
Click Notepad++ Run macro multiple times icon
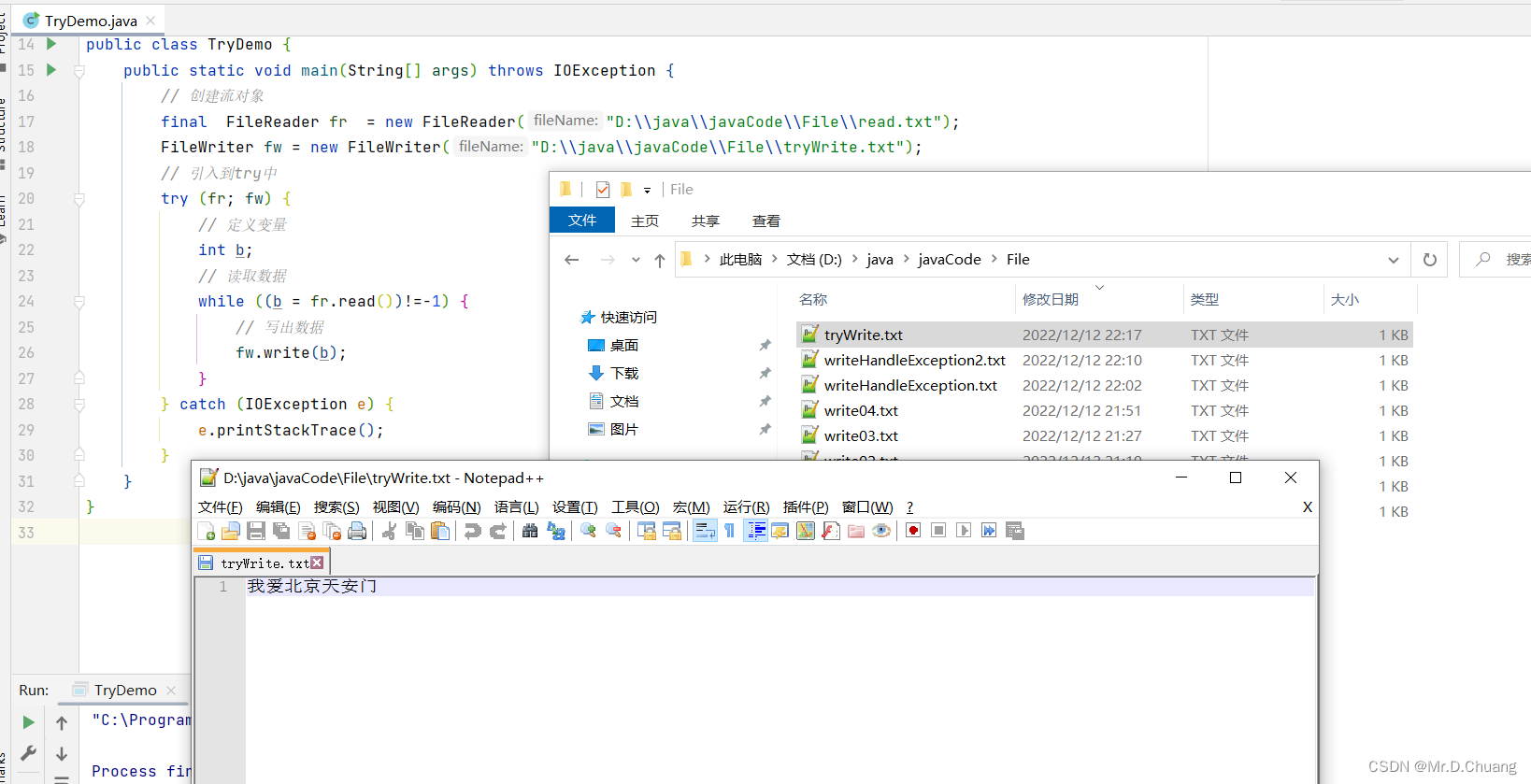click(x=989, y=531)
